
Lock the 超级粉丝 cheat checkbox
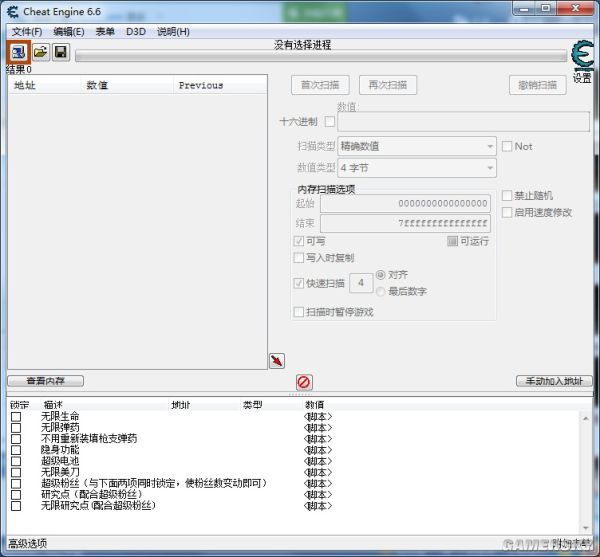16,483
